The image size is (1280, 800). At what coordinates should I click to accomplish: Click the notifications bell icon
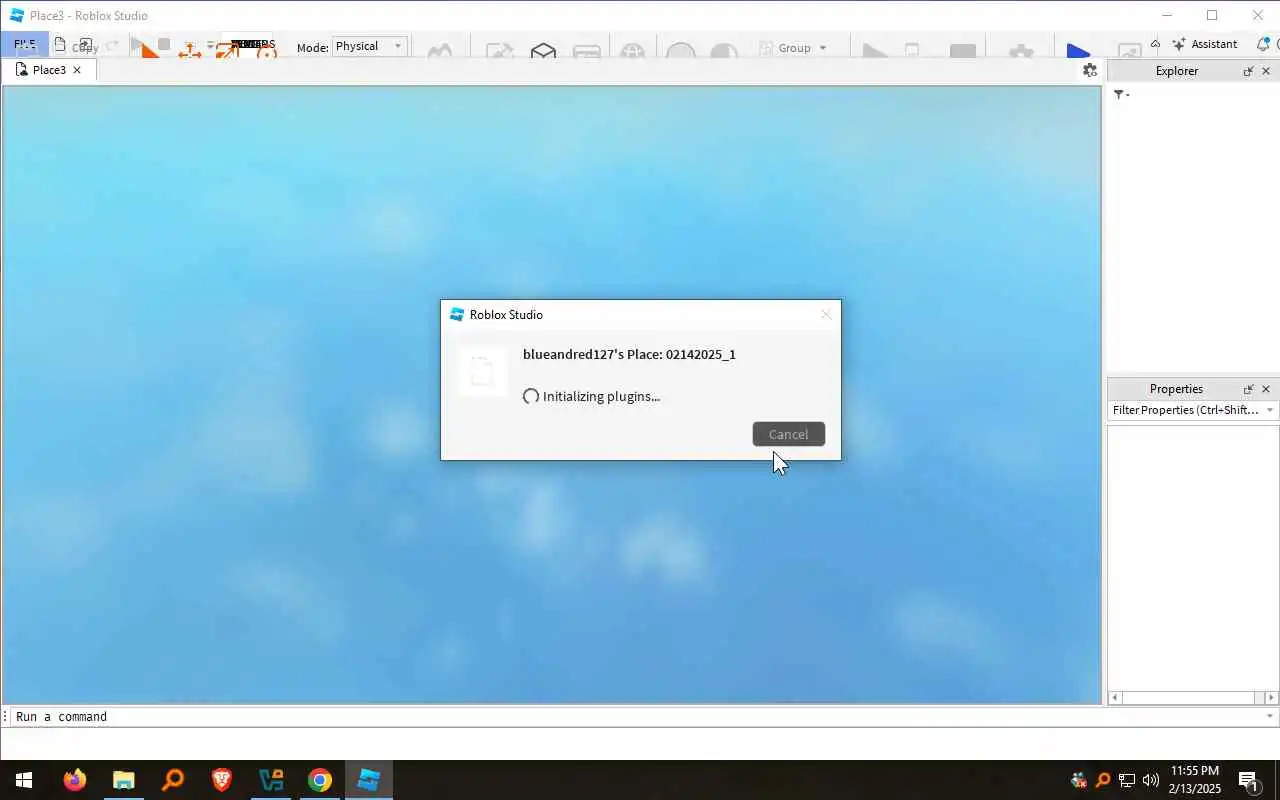1263,44
